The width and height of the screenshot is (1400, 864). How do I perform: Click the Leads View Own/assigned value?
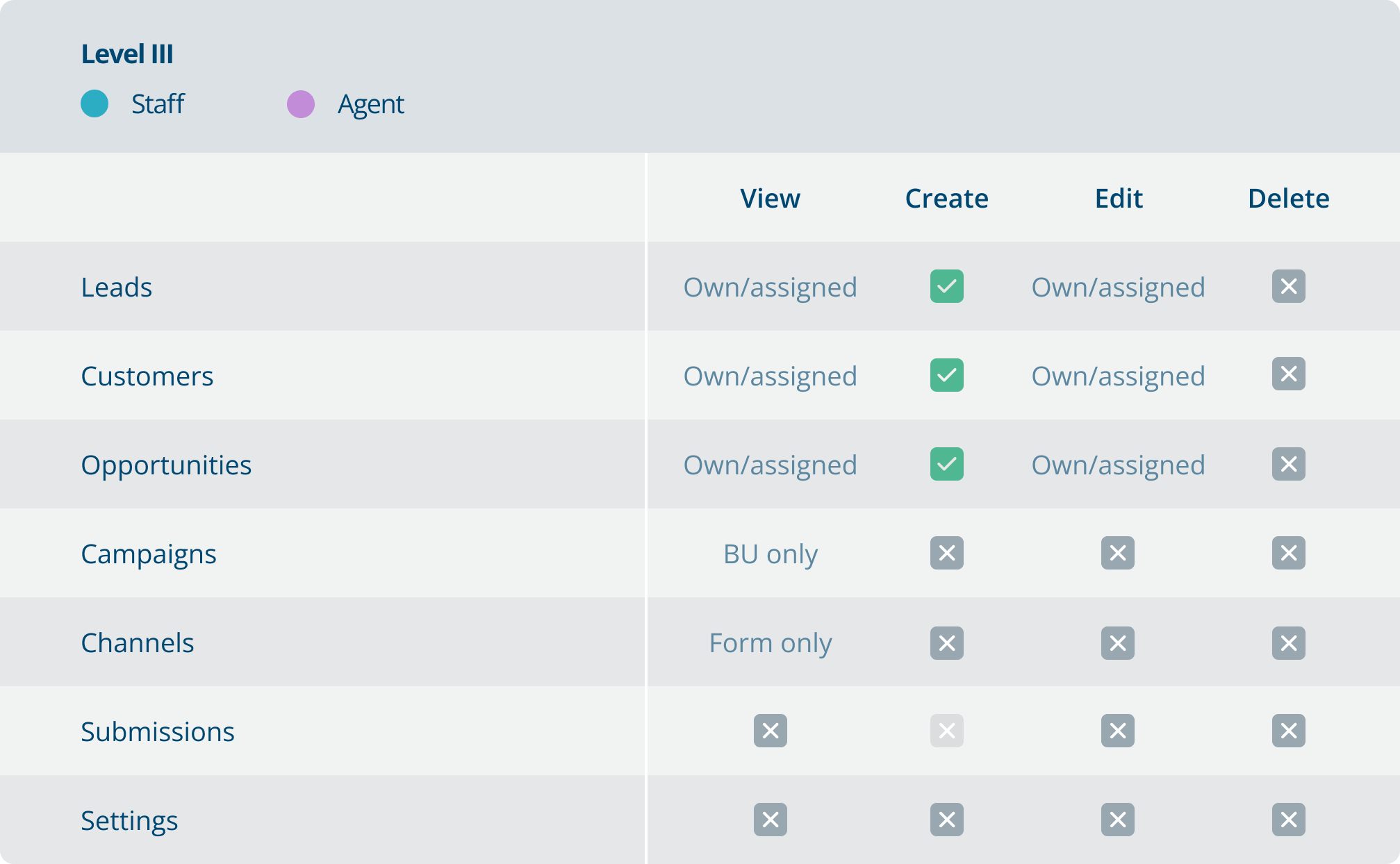[x=770, y=287]
